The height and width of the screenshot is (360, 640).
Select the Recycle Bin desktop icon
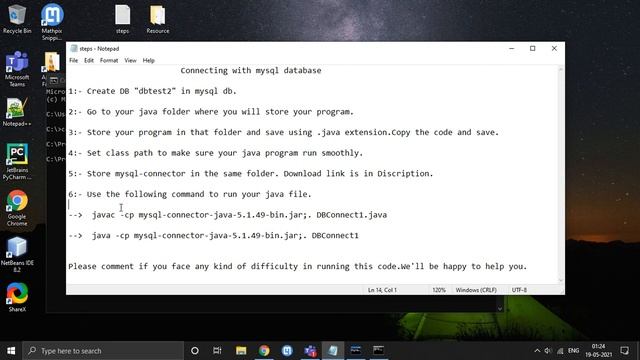(x=17, y=19)
